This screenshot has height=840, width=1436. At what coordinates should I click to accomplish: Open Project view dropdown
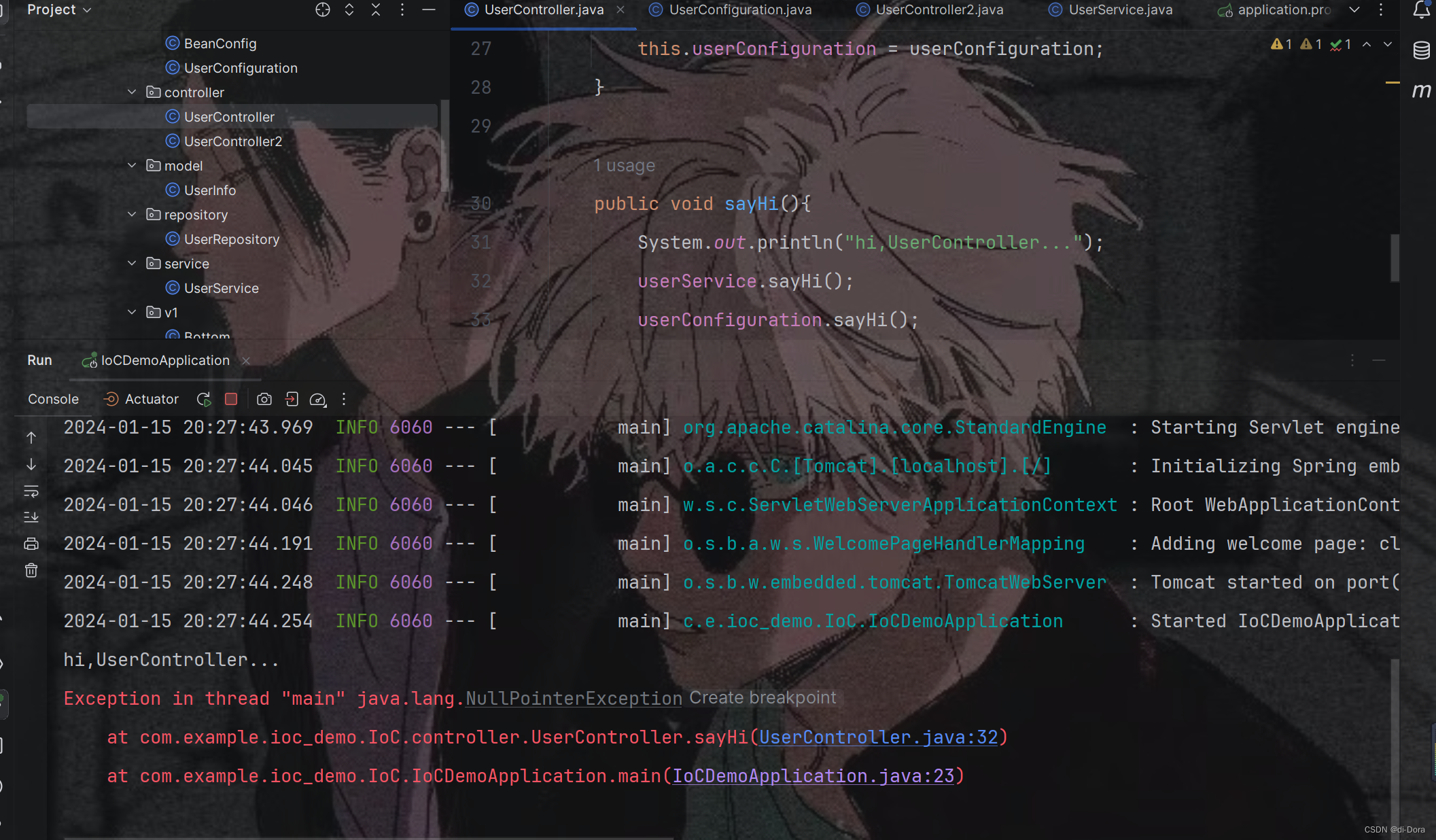[59, 10]
